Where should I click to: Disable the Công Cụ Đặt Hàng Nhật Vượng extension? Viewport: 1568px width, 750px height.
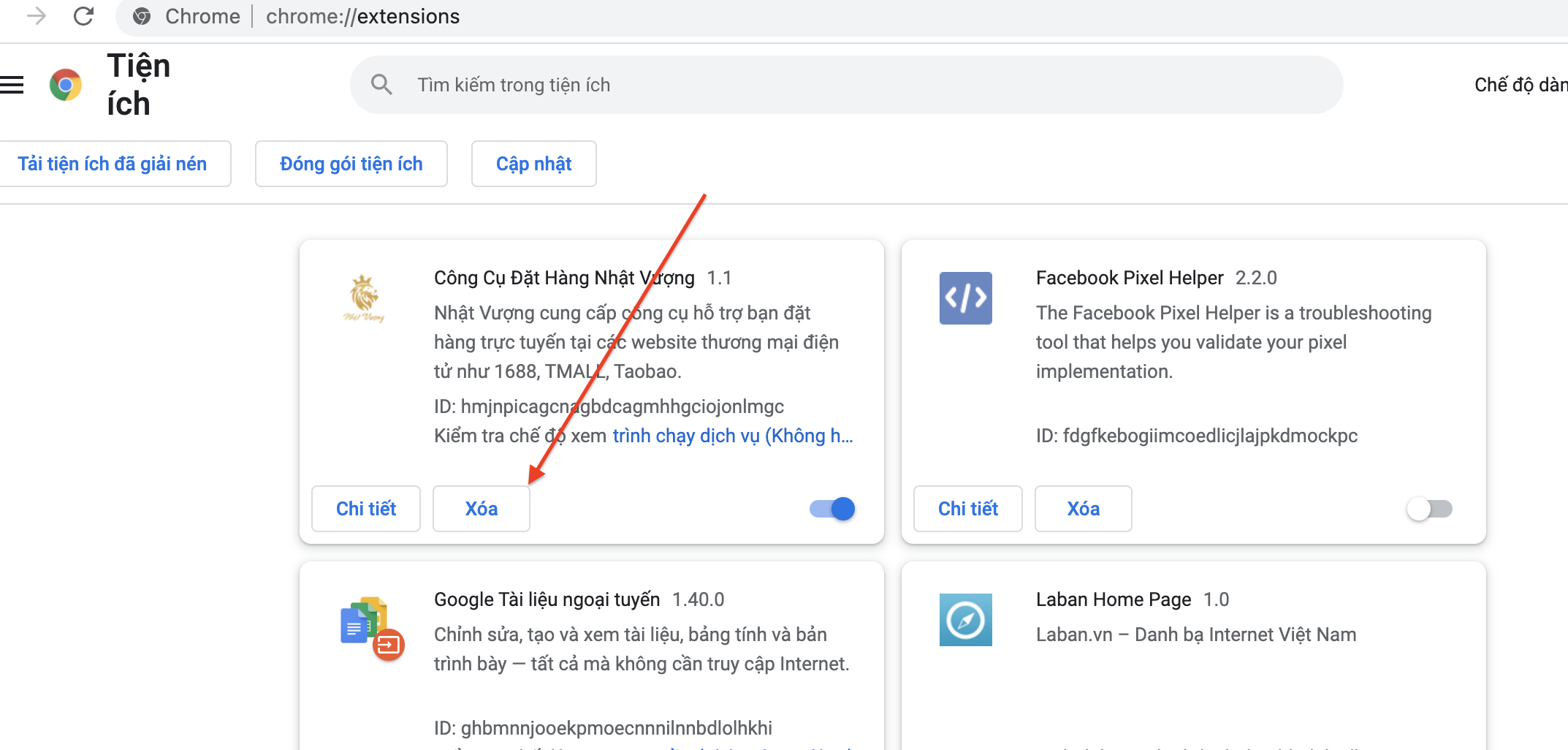point(832,509)
